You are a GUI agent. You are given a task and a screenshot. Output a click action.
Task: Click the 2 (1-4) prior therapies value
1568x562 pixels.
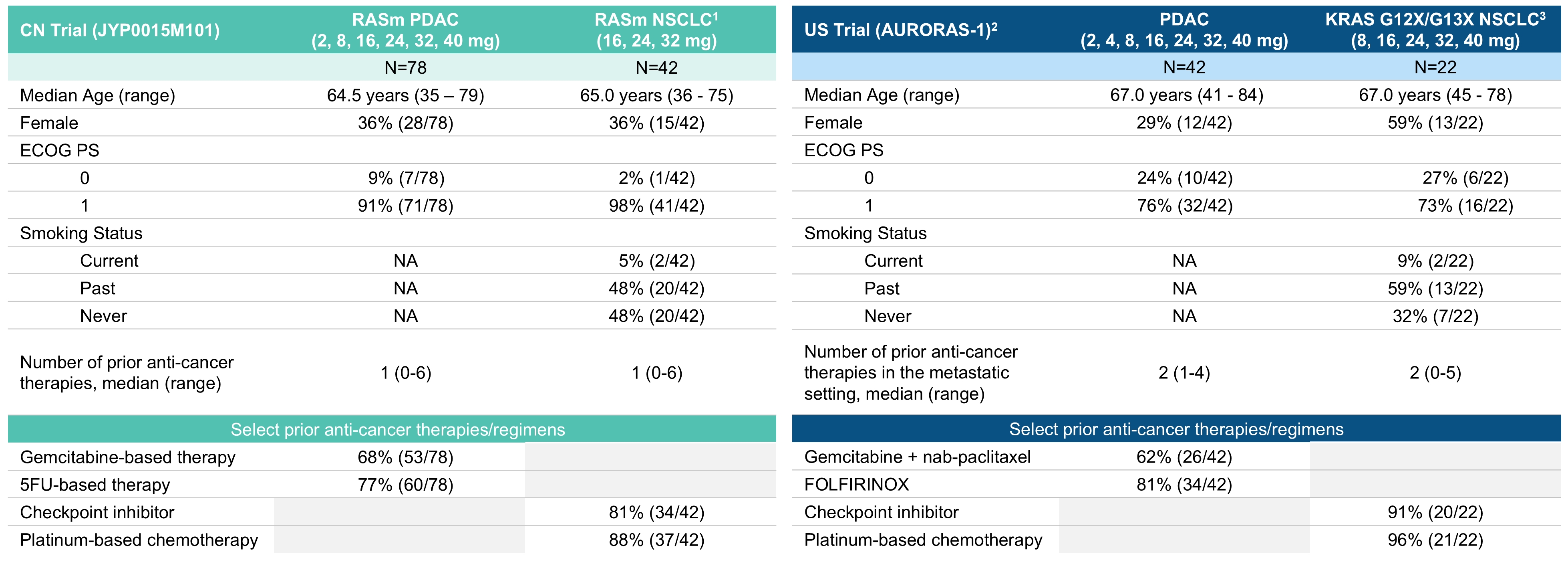(x=1184, y=372)
